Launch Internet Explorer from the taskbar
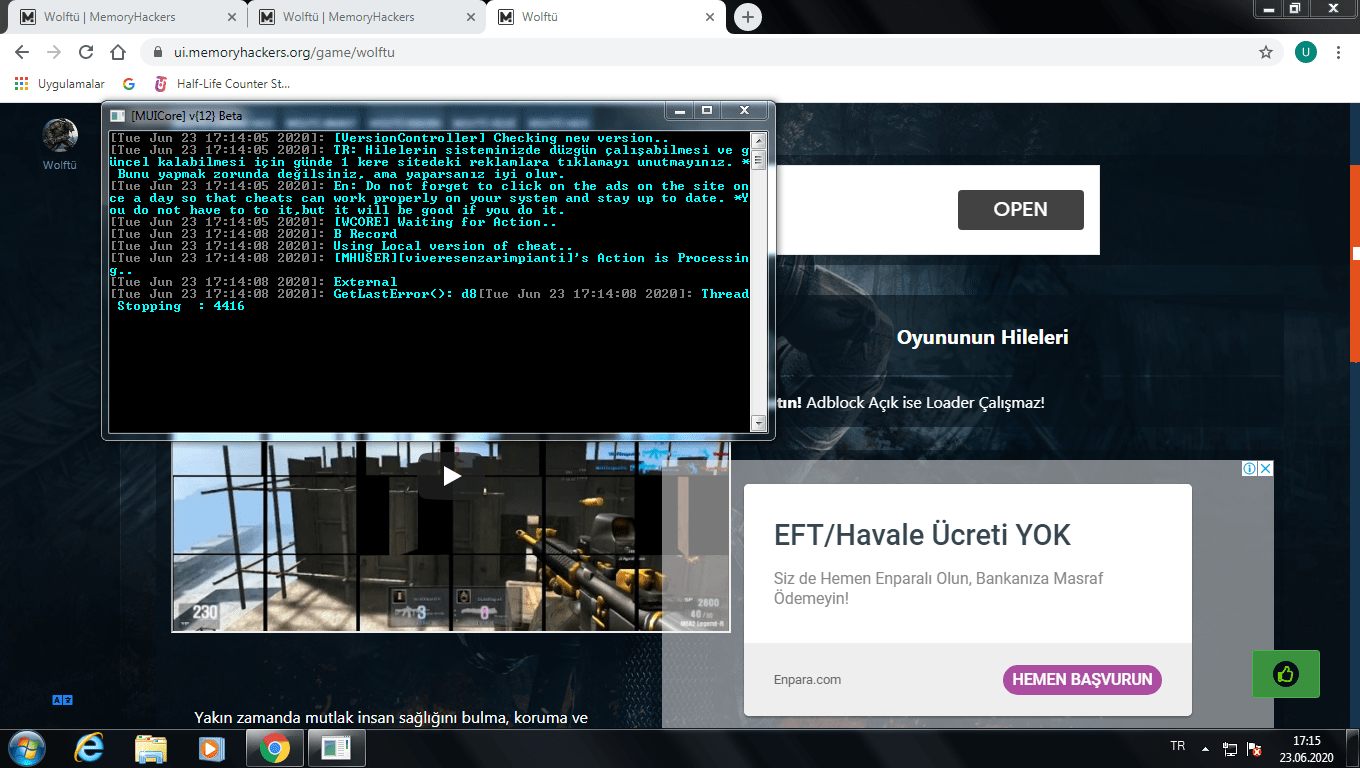The width and height of the screenshot is (1360, 768). (90, 748)
